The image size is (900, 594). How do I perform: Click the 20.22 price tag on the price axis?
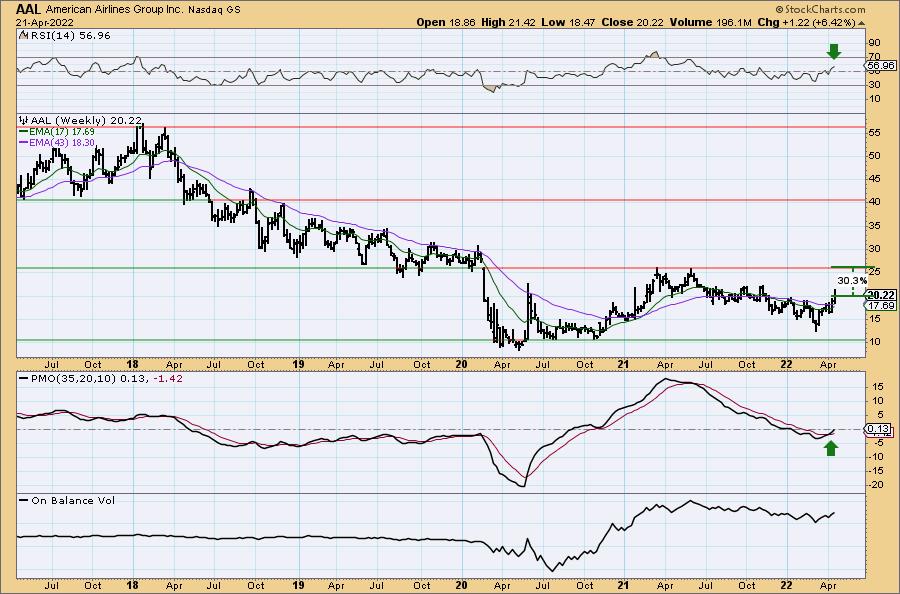[882, 296]
